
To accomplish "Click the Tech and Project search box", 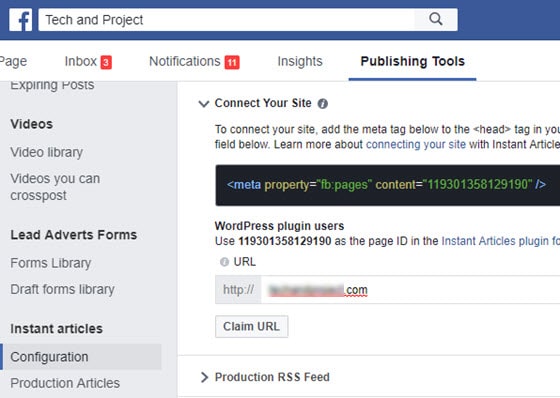I will coord(226,20).
